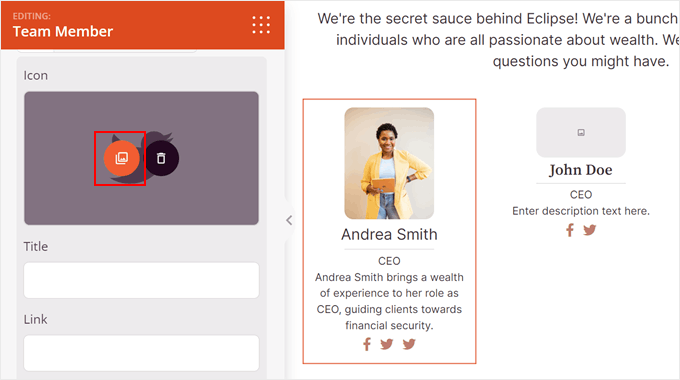Click the intro paragraph about Eclipse
This screenshot has height=380, width=680.
coord(499,40)
